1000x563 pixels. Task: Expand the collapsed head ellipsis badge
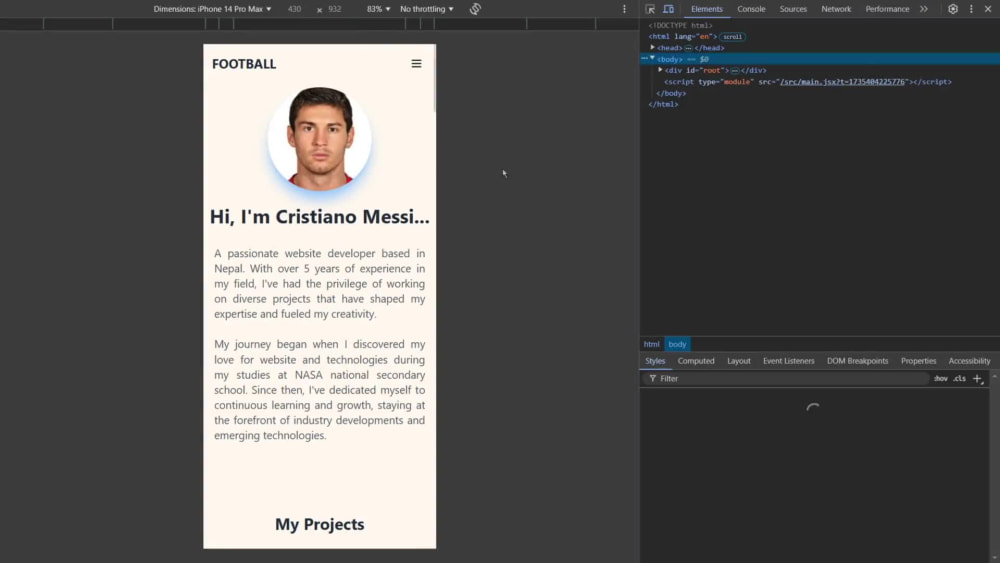(688, 48)
